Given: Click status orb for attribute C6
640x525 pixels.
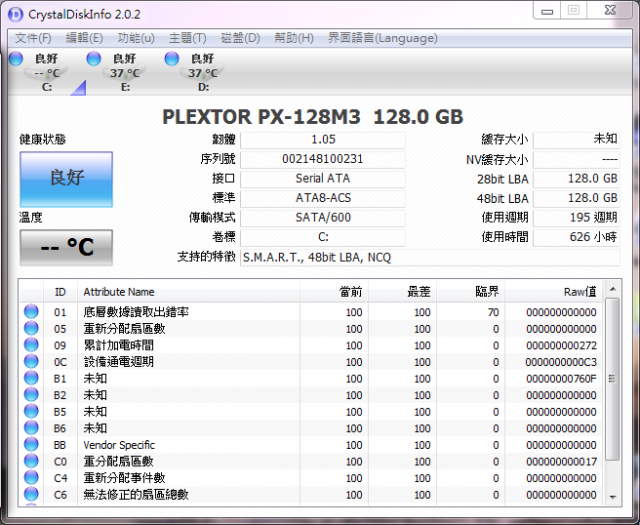Looking at the screenshot, I should [x=31, y=494].
